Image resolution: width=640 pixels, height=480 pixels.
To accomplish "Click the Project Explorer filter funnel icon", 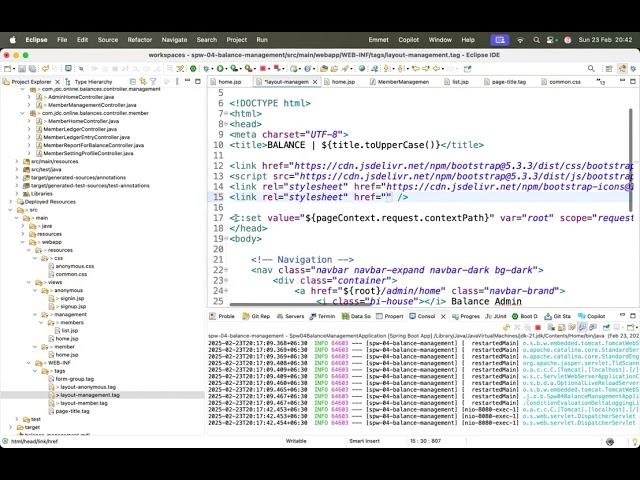I will 153,82.
